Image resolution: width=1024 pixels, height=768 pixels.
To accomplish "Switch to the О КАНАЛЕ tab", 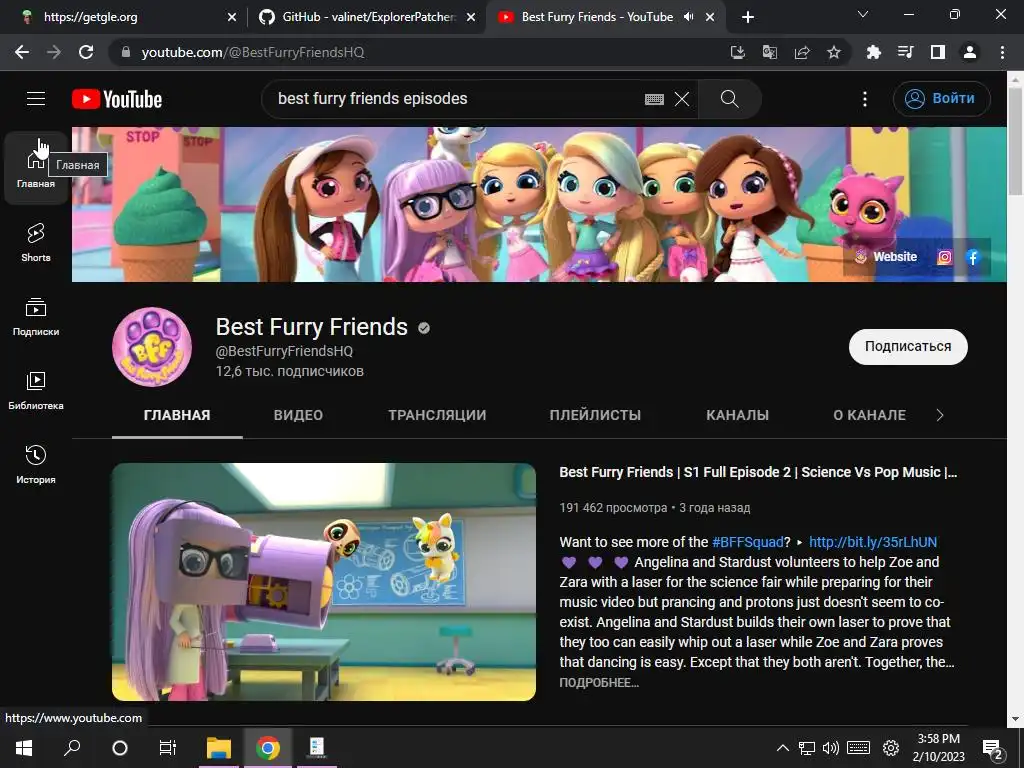I will [869, 415].
